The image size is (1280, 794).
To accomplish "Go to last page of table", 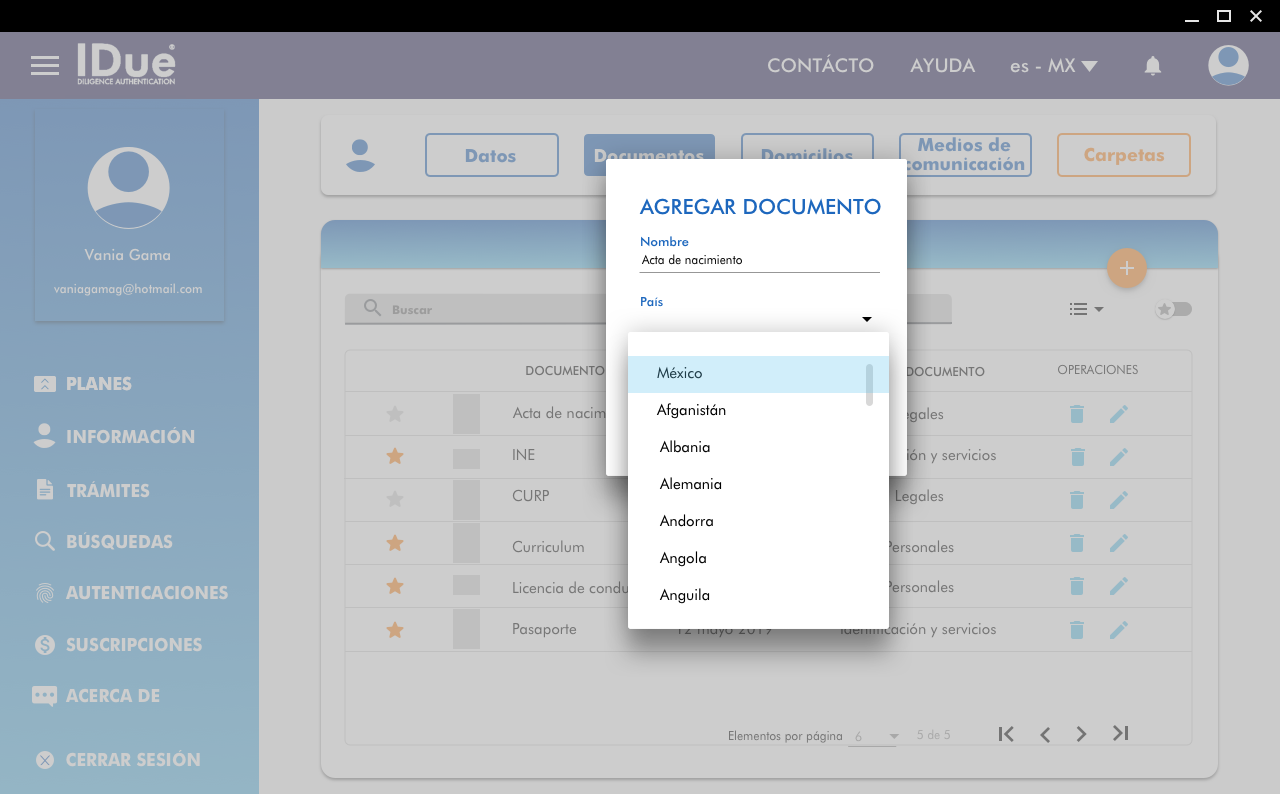I will tap(1121, 734).
